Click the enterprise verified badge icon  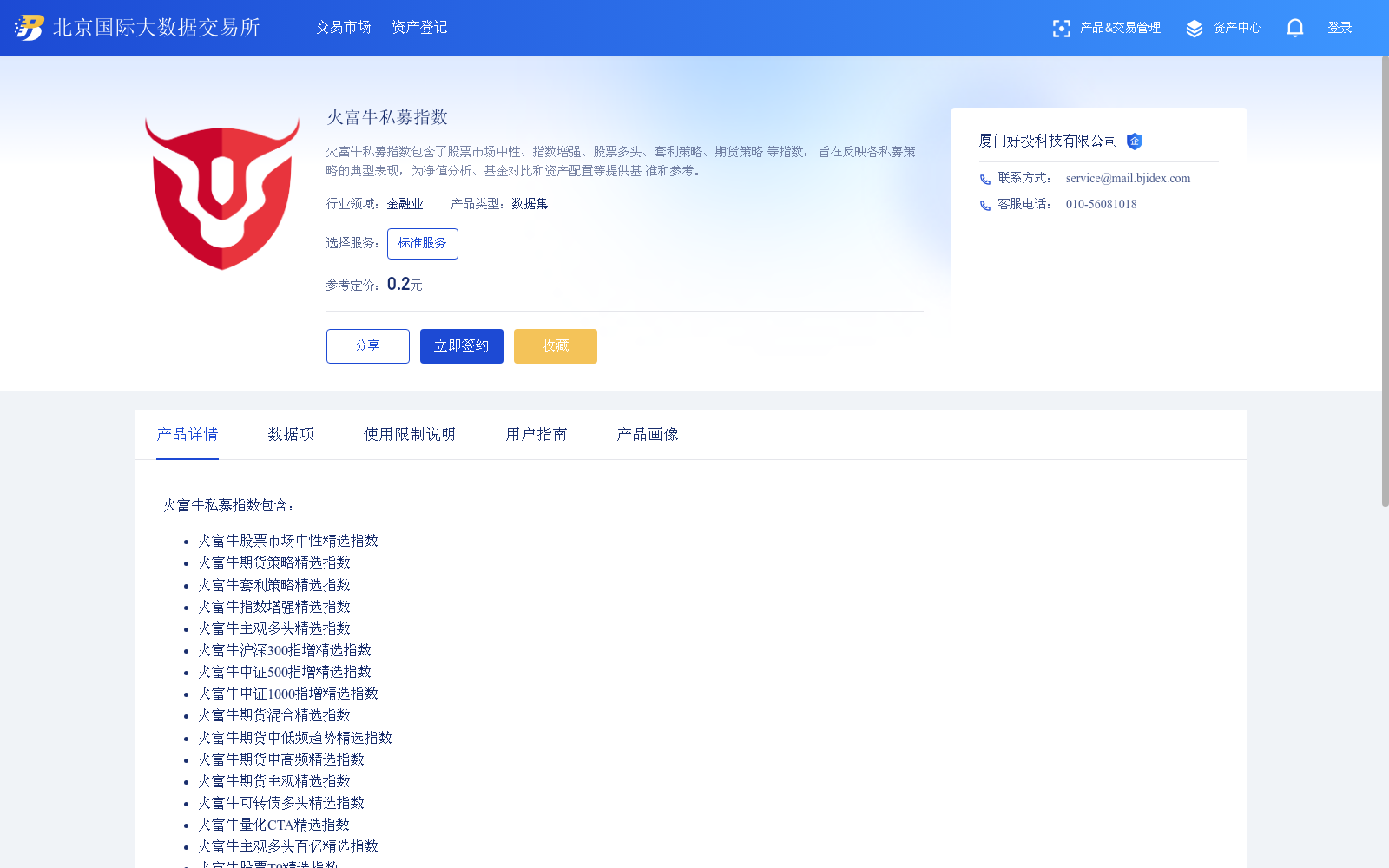[x=1135, y=141]
